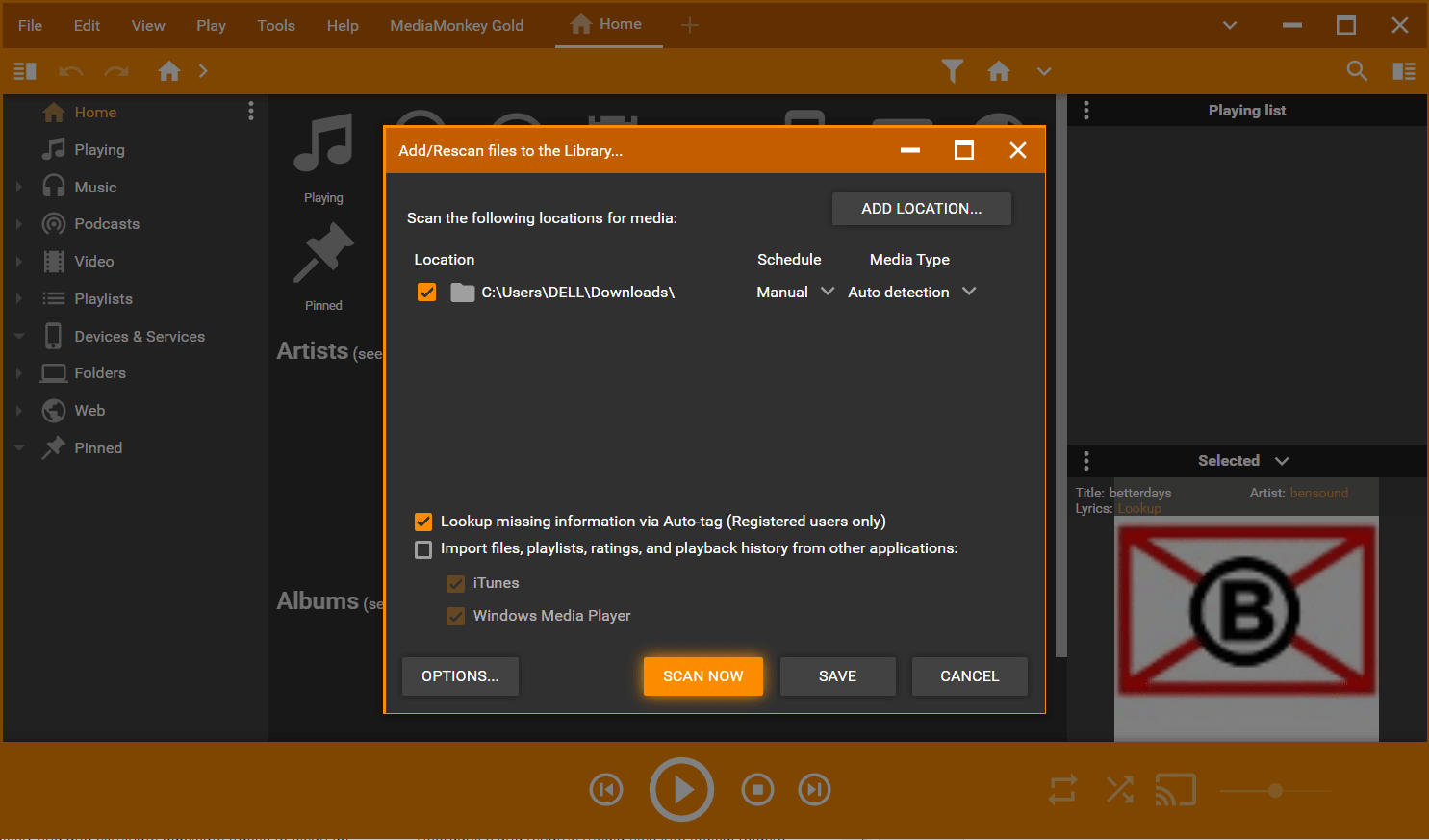This screenshot has height=840, width=1429.
Task: Open the filter icon in the top toolbar
Action: pos(952,71)
